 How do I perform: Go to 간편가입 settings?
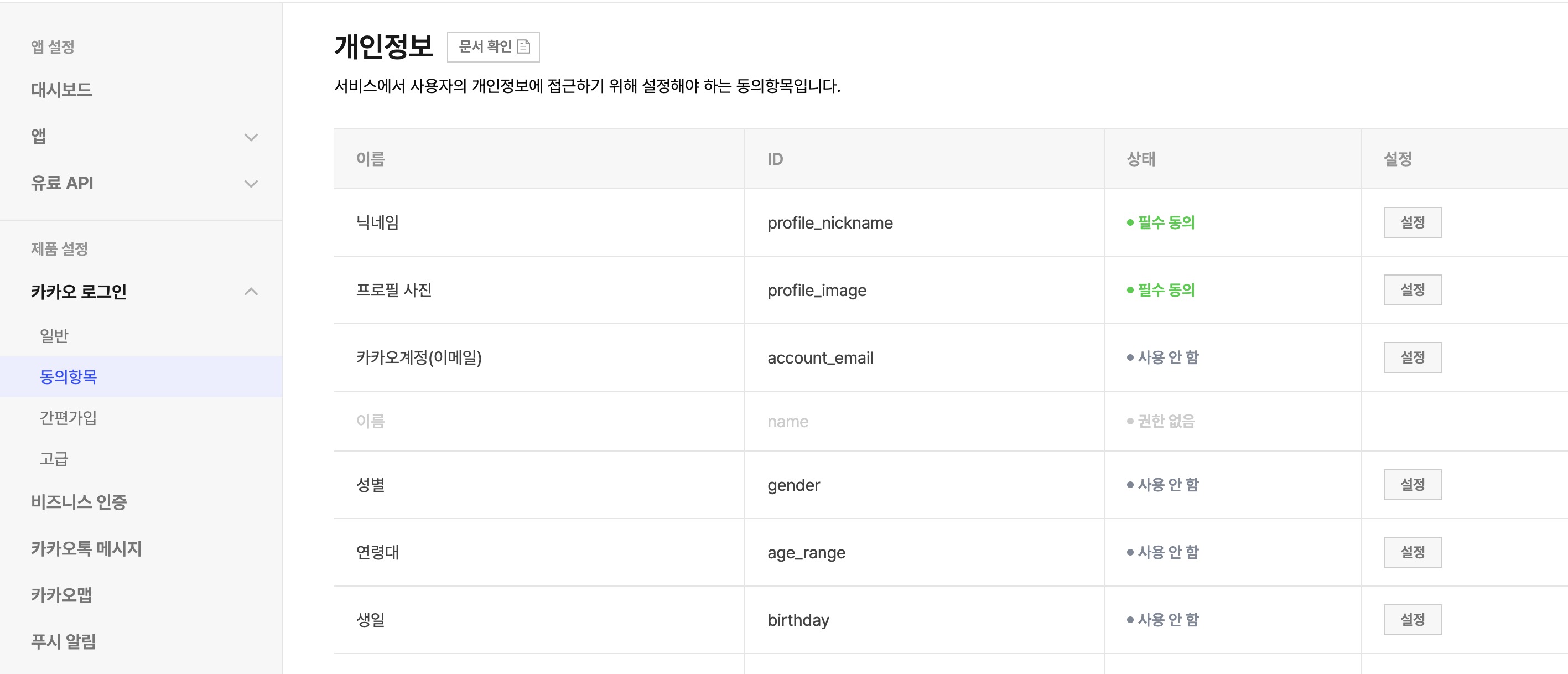[68, 418]
